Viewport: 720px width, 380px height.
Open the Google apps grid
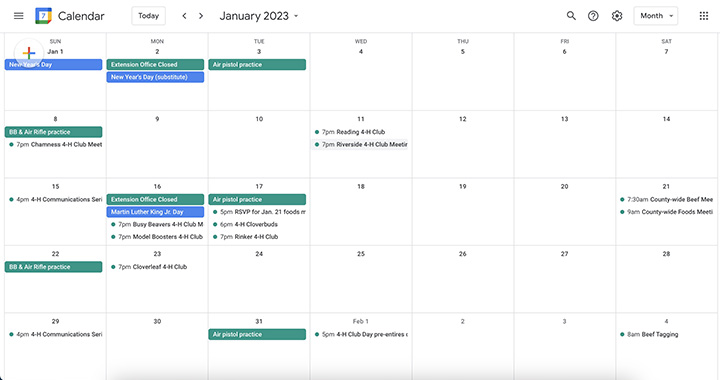[703, 16]
